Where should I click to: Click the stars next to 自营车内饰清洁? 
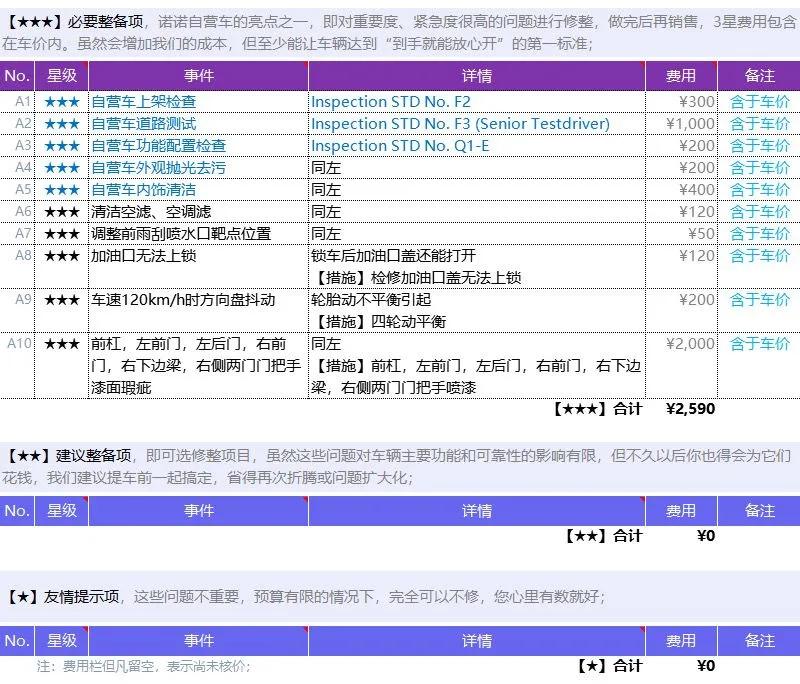coord(62,189)
